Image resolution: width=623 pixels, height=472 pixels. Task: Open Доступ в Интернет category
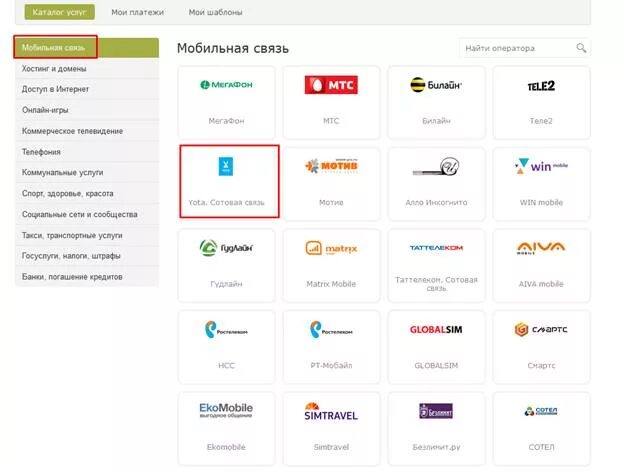click(87, 89)
